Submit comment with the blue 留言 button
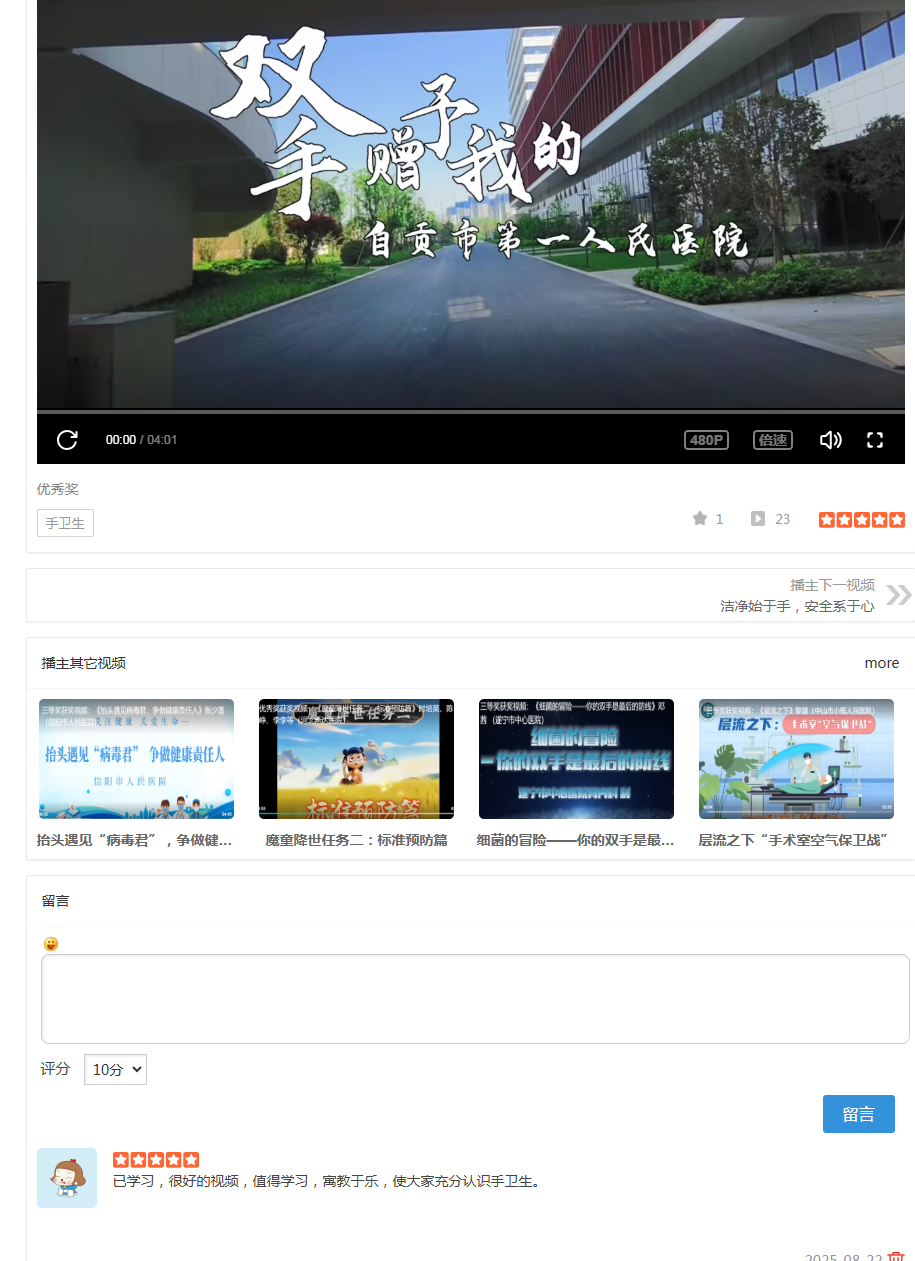 (858, 1114)
